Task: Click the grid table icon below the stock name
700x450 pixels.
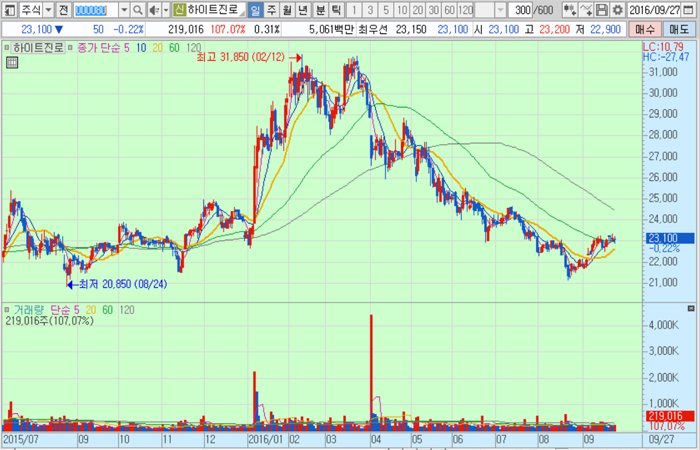Action: [x=11, y=62]
